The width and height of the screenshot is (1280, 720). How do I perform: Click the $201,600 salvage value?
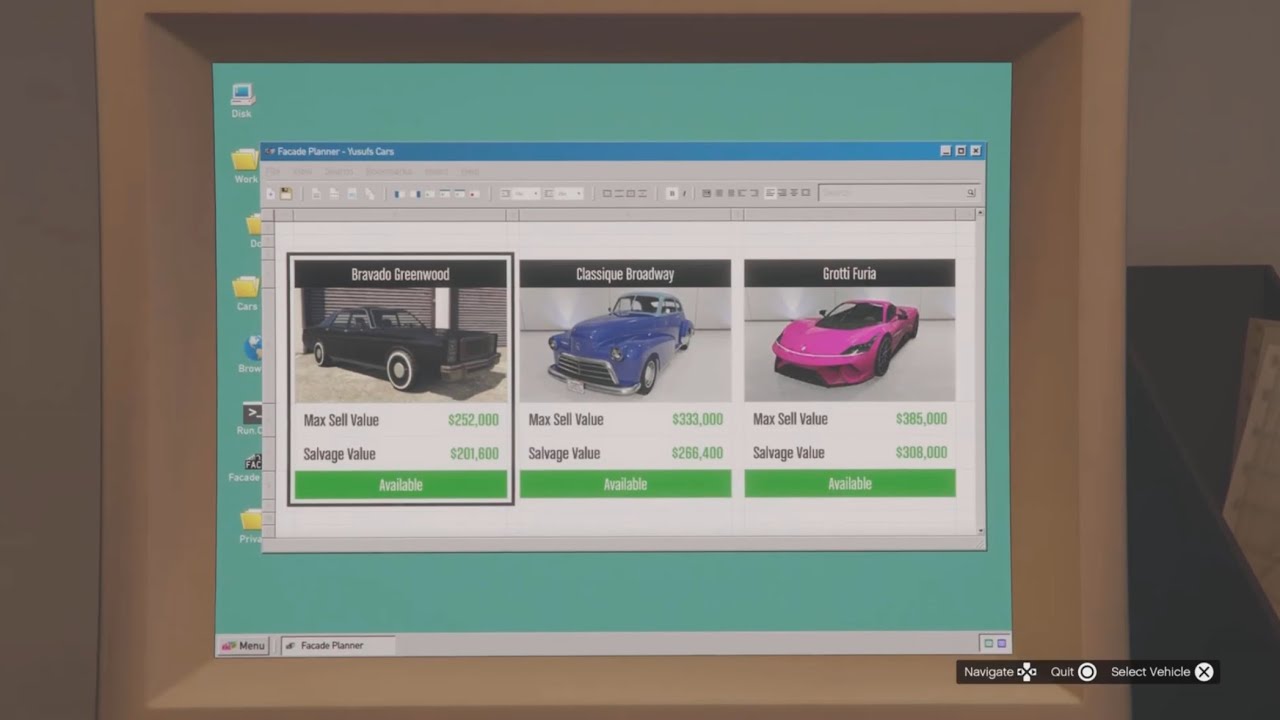click(474, 454)
